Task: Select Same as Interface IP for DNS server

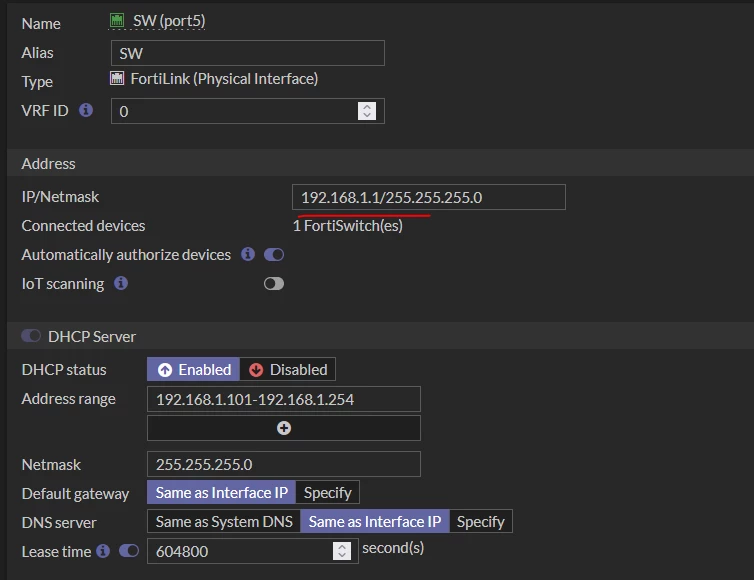Action: (x=375, y=521)
